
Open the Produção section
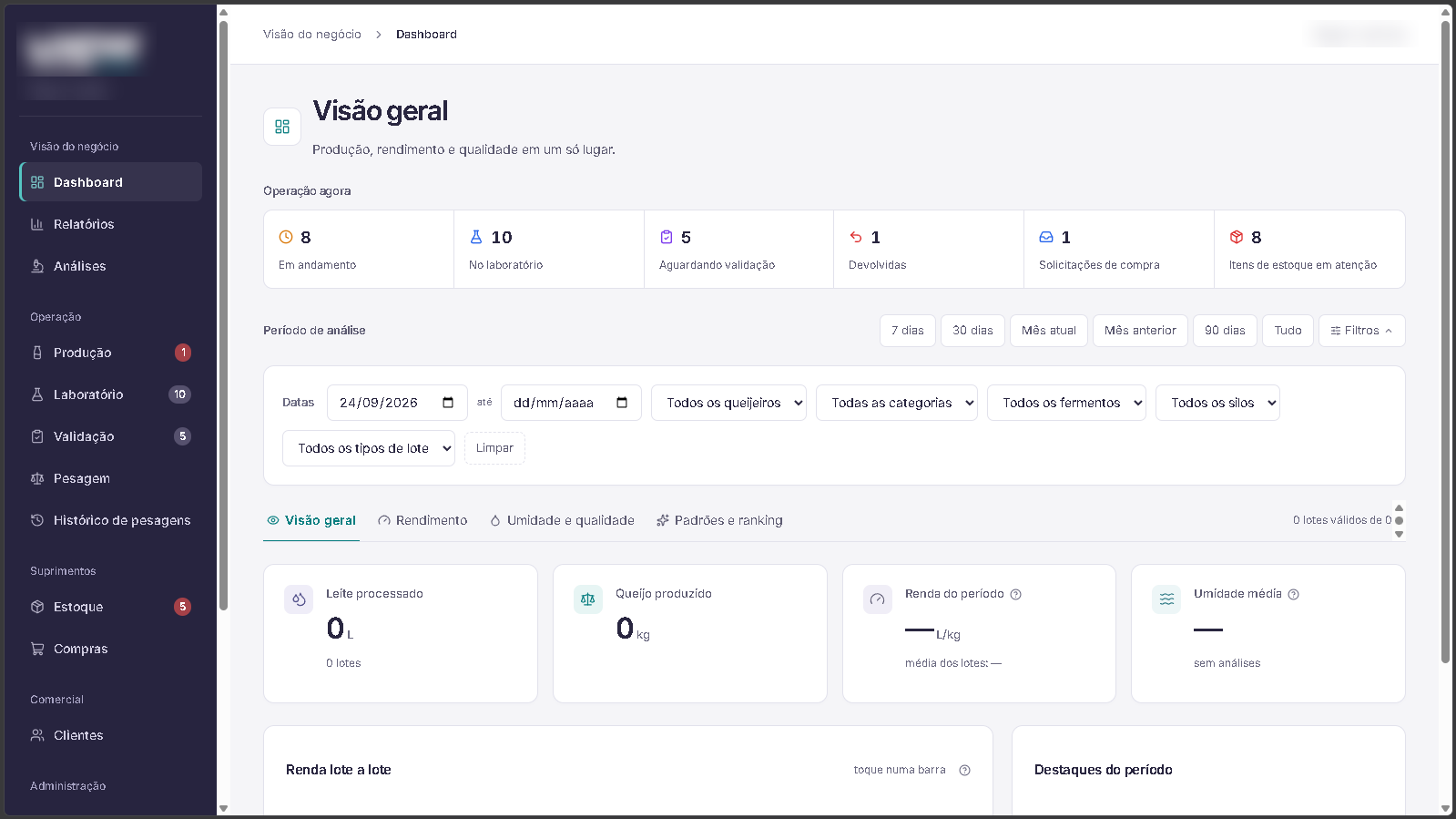(111, 353)
